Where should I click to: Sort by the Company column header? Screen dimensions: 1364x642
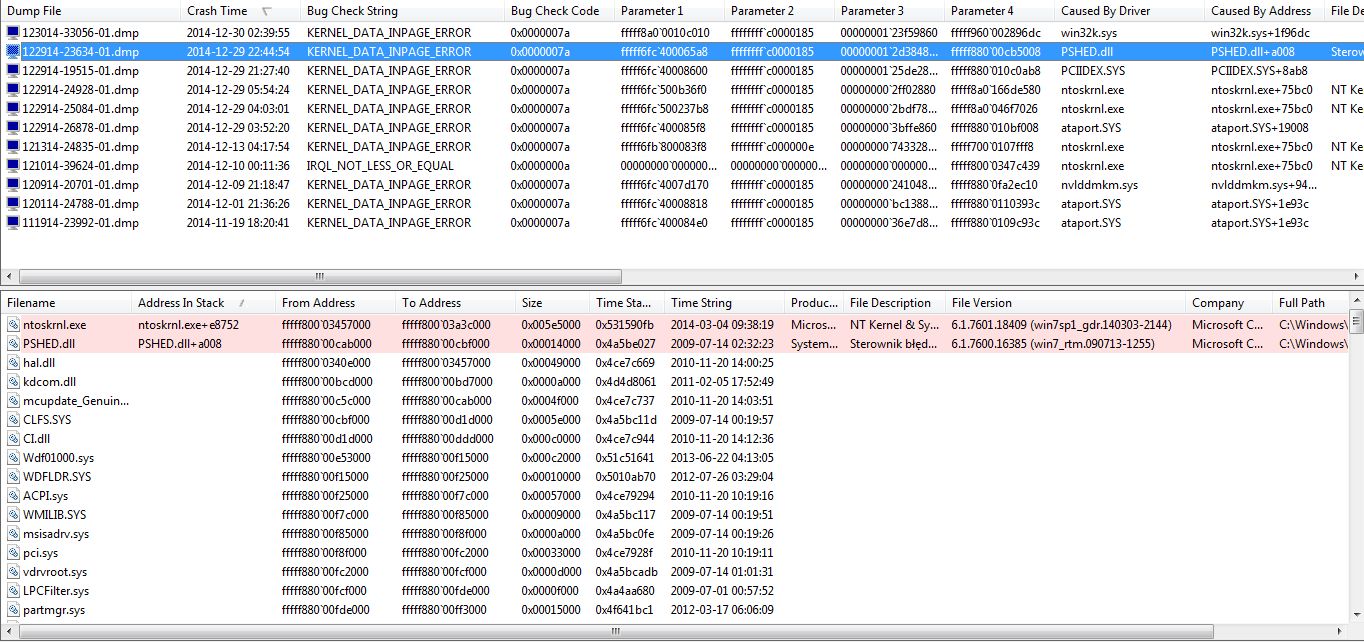coord(1220,302)
